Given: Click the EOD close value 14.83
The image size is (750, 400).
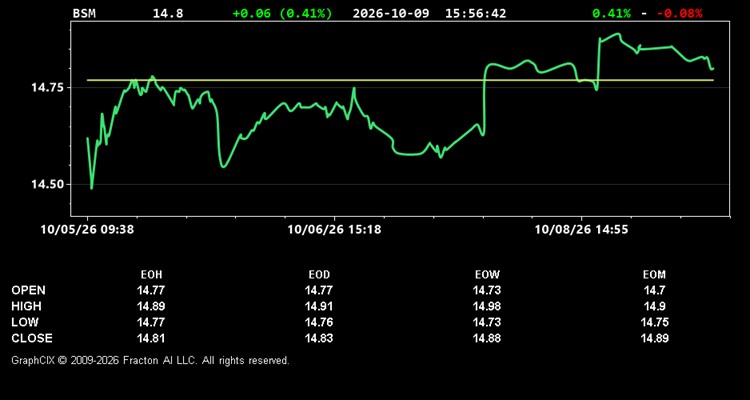Looking at the screenshot, I should coord(319,338).
